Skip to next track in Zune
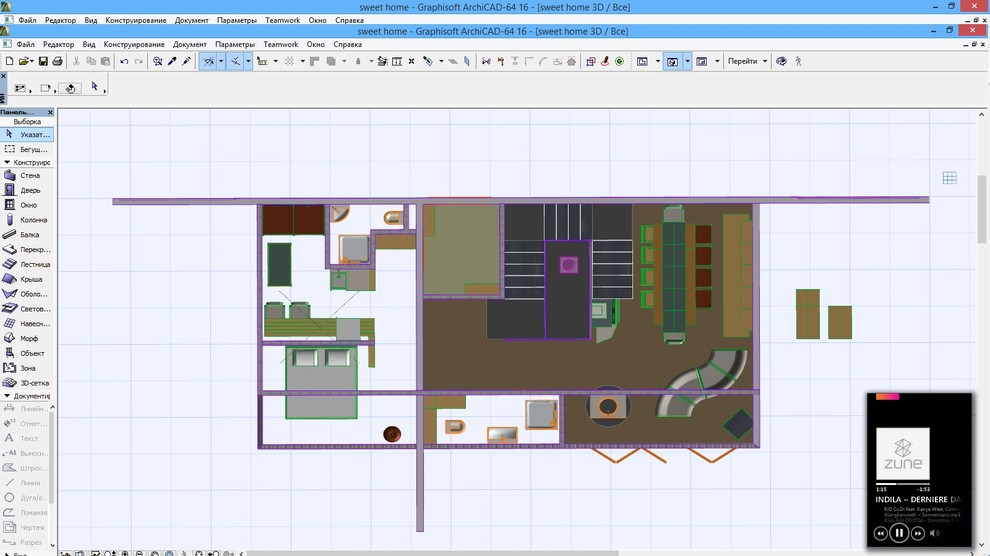Screen dimensions: 990x556 click(918, 533)
